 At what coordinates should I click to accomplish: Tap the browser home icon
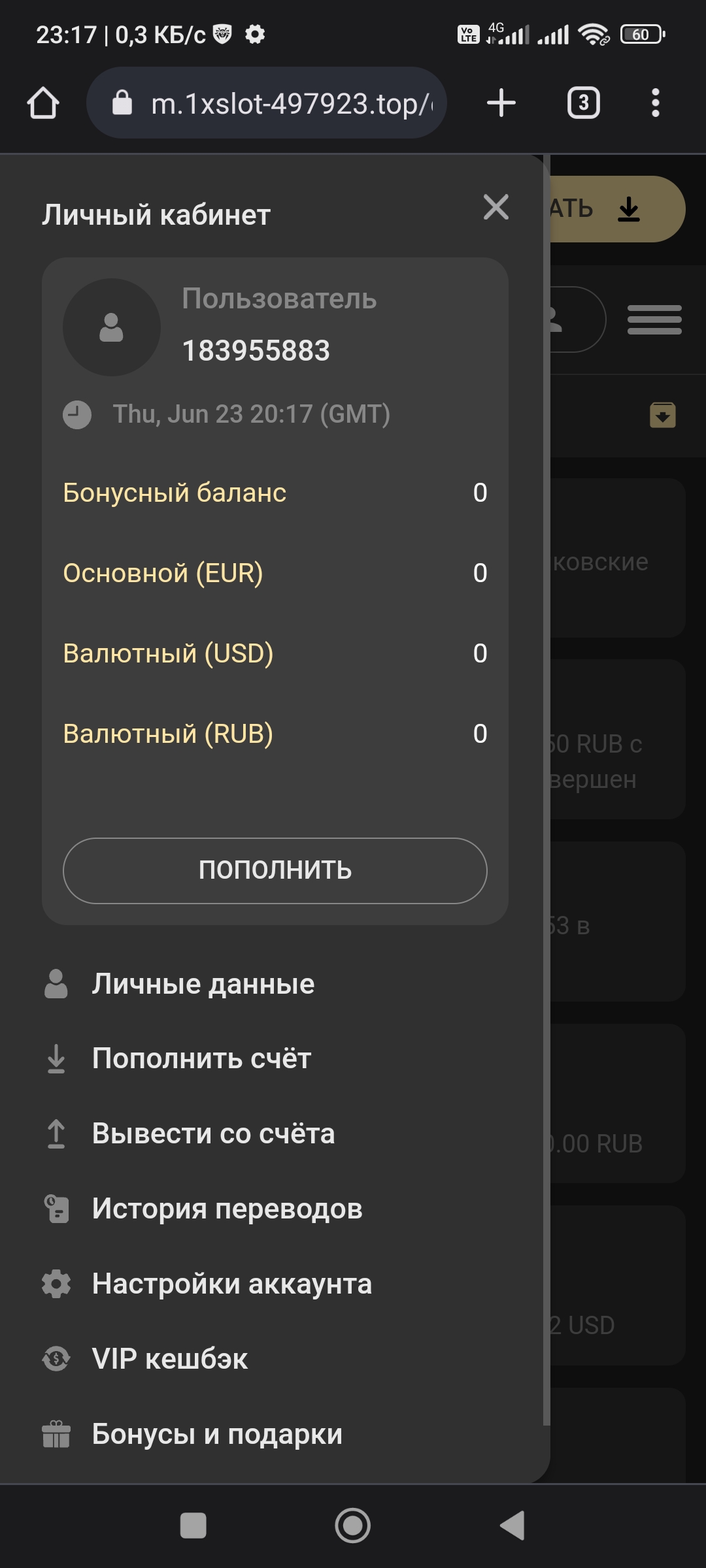43,103
